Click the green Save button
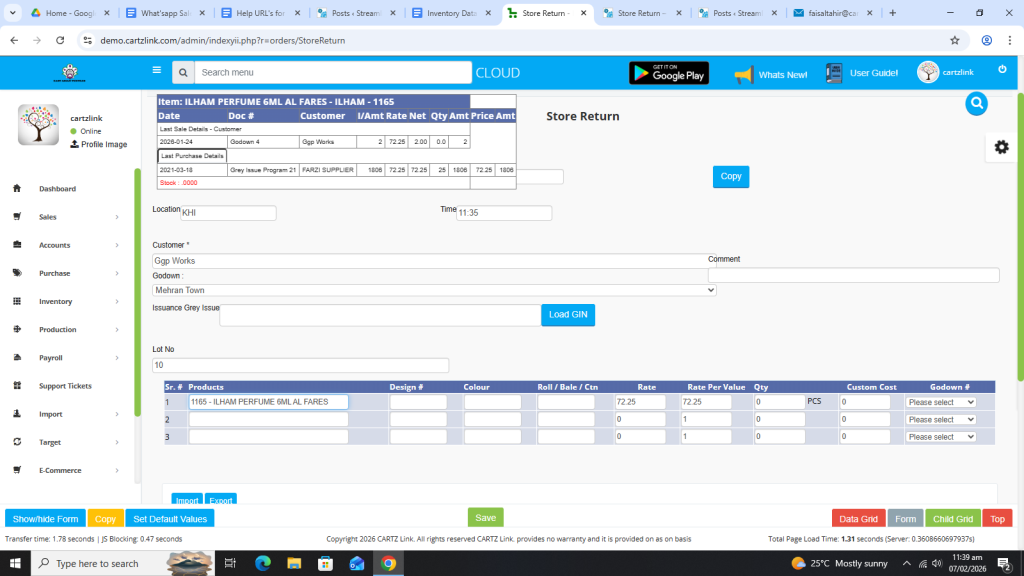 [485, 517]
